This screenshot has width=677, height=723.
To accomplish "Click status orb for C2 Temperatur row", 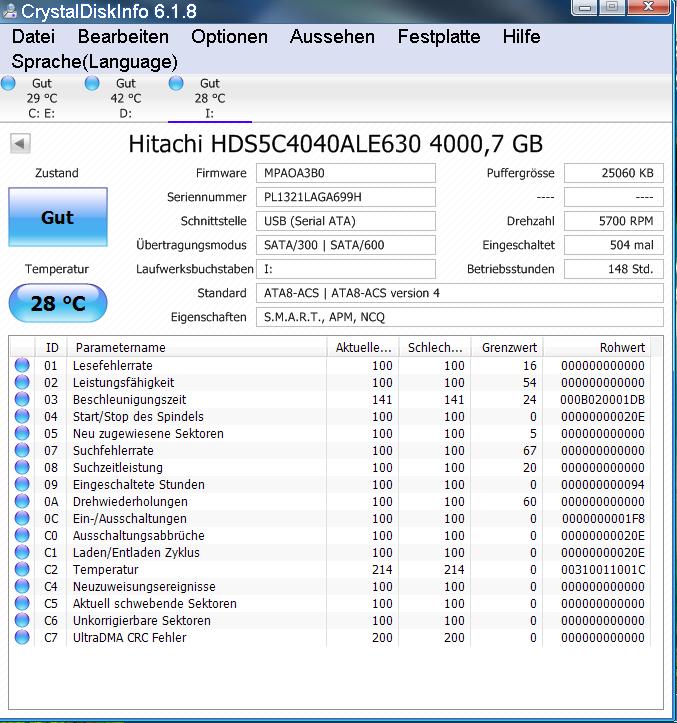I will coord(22,569).
